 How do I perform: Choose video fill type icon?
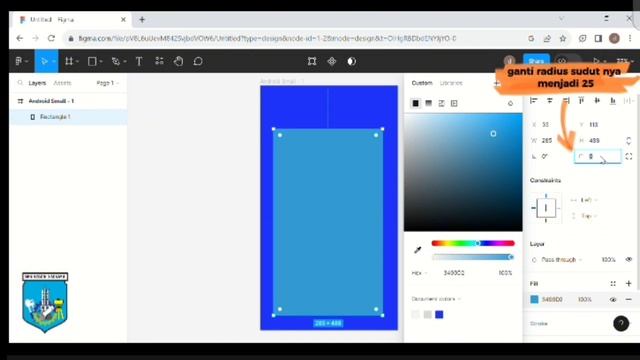[454, 103]
